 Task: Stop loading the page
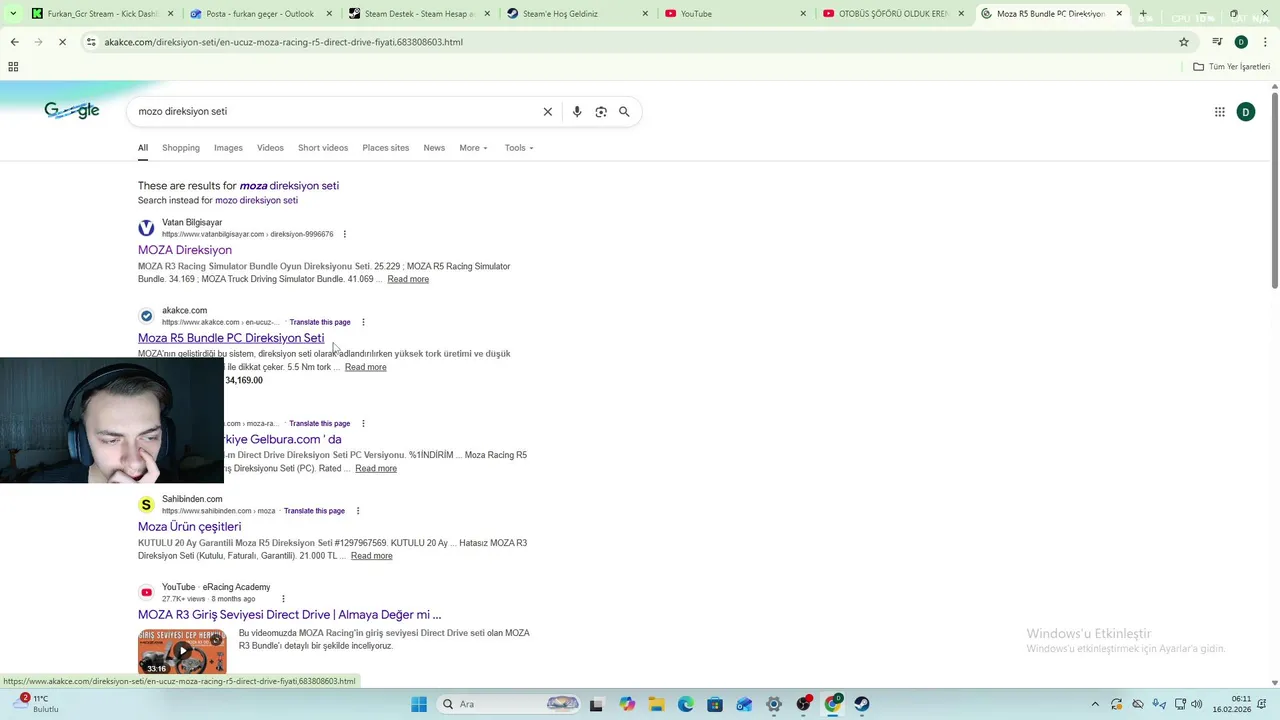tap(62, 42)
